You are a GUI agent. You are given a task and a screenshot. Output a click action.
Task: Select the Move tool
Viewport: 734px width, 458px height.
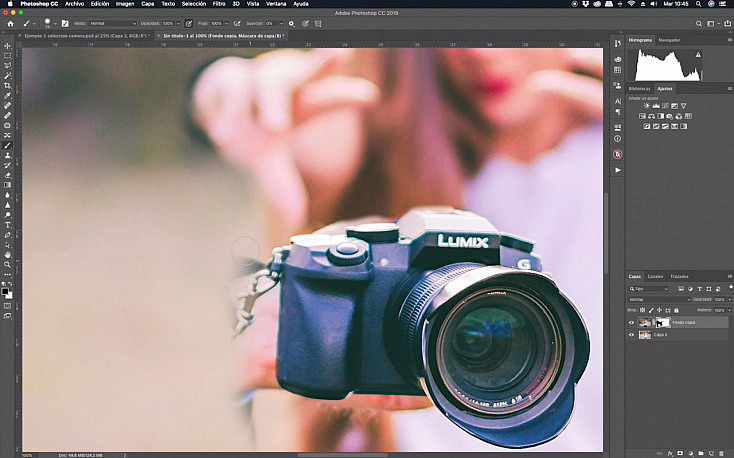point(7,46)
